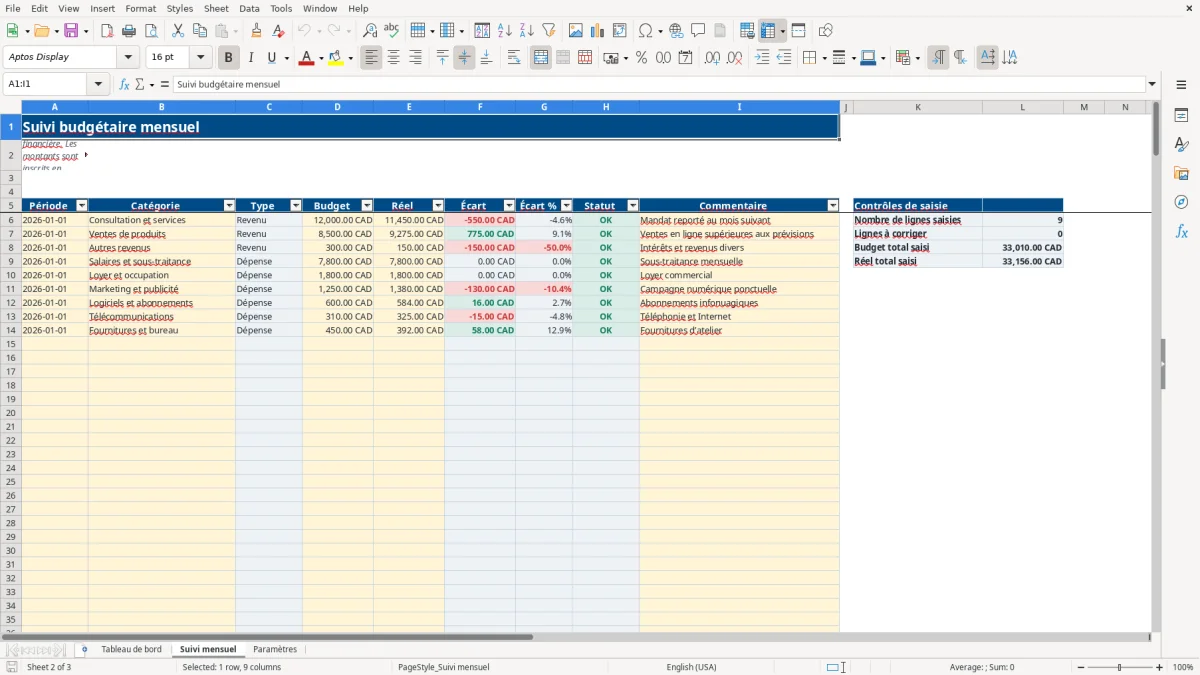Screen dimensions: 1200x675
Task: Toggle Bold formatting button
Action: [228, 58]
